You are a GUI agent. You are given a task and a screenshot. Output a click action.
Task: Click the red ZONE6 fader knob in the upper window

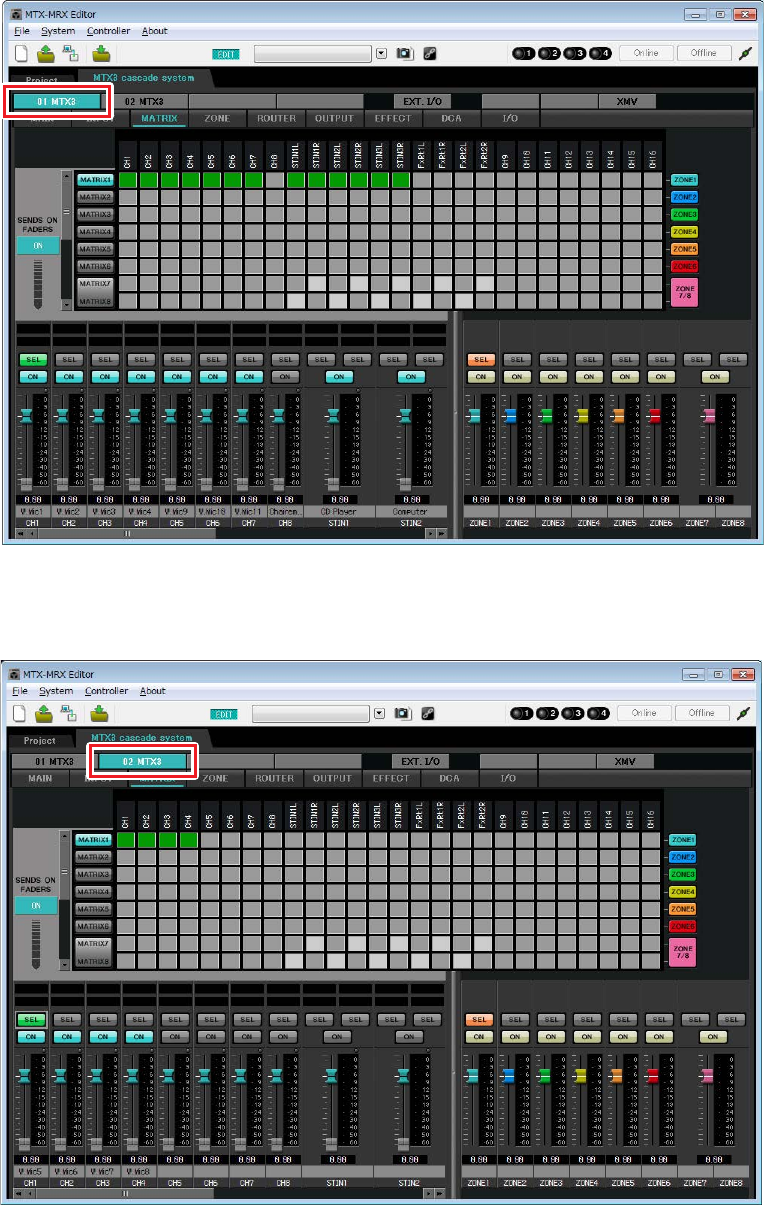pyautogui.click(x=656, y=414)
